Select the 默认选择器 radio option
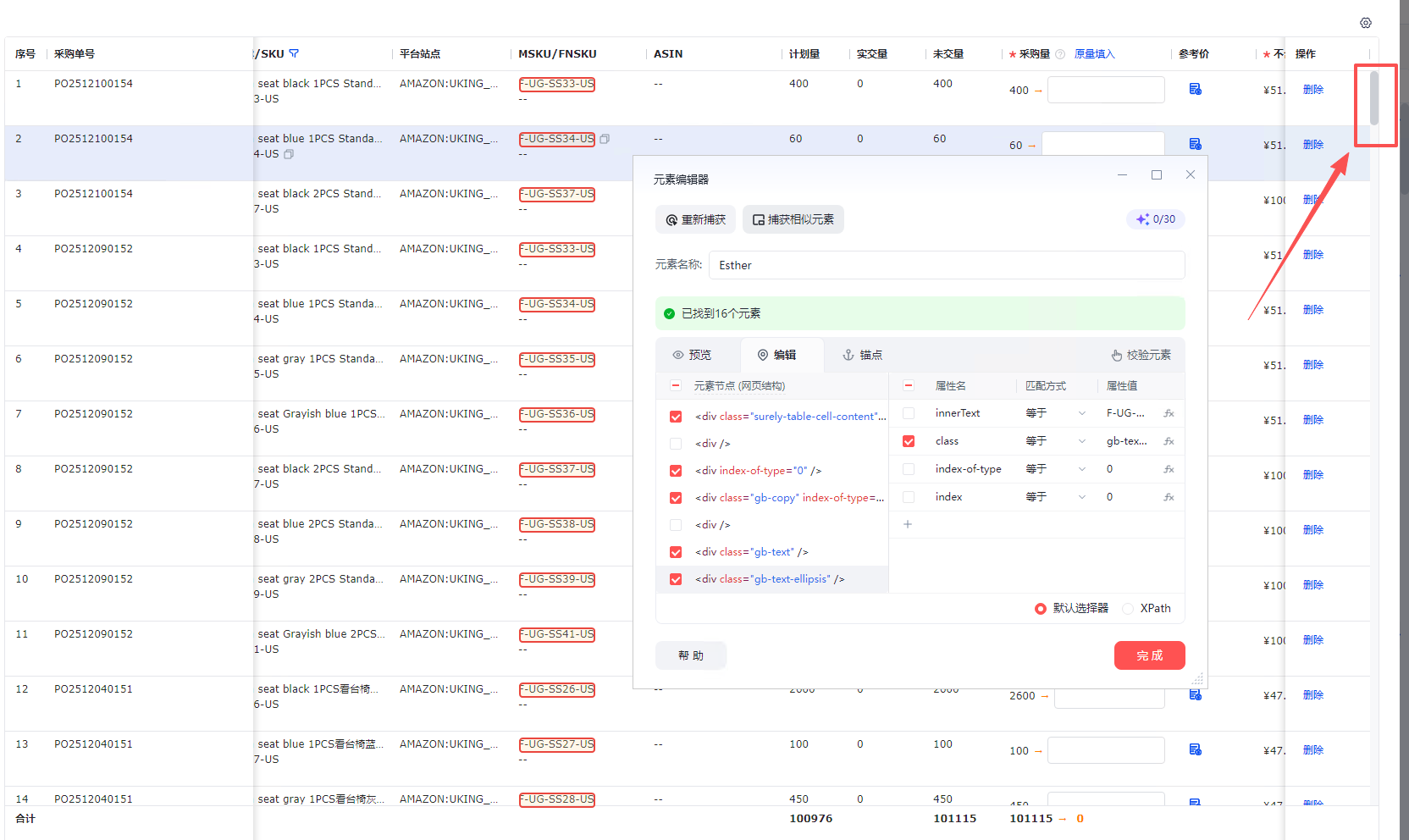 pos(1041,609)
